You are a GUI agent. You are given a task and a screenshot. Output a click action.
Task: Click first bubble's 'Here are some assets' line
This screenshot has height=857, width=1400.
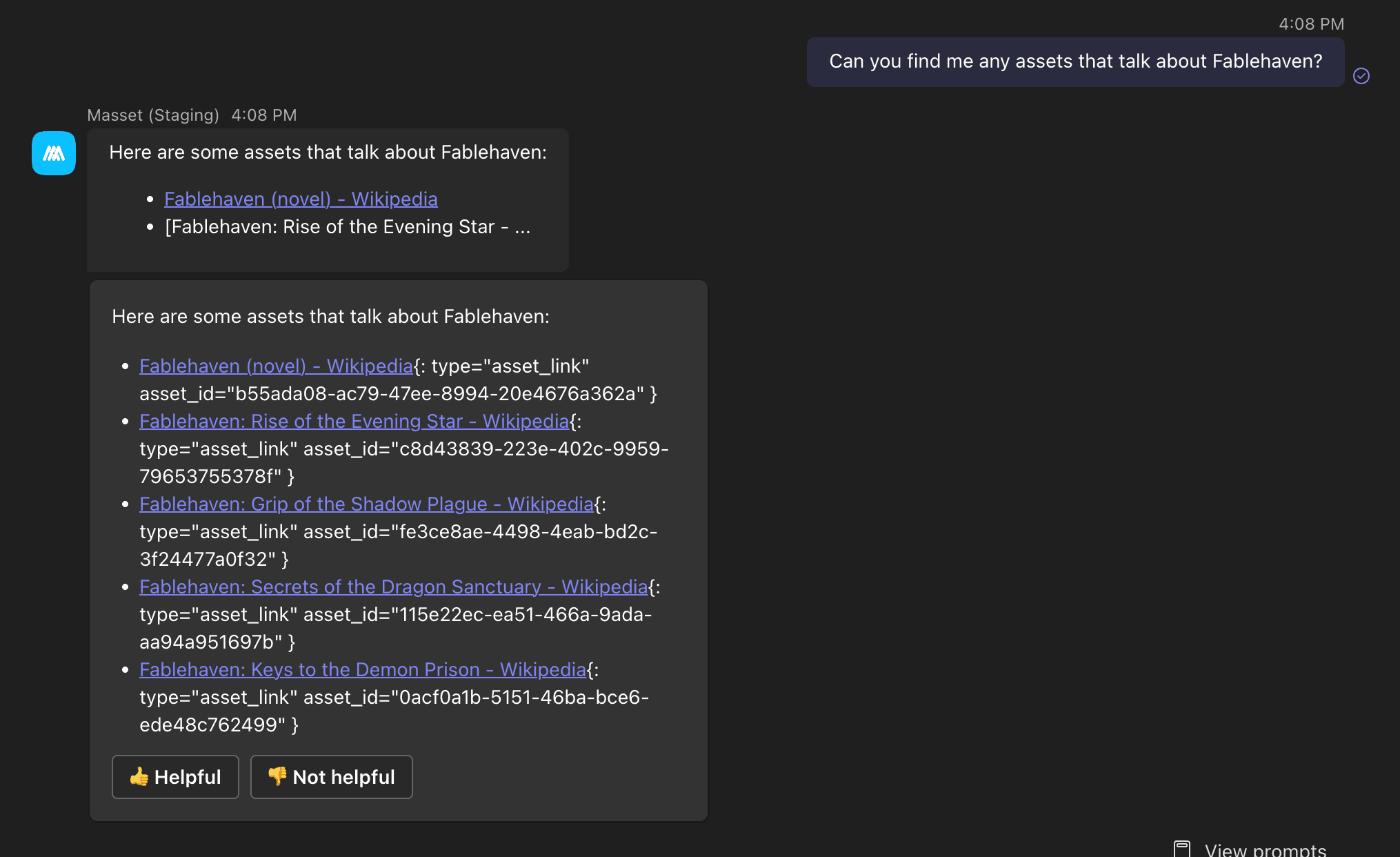[328, 152]
